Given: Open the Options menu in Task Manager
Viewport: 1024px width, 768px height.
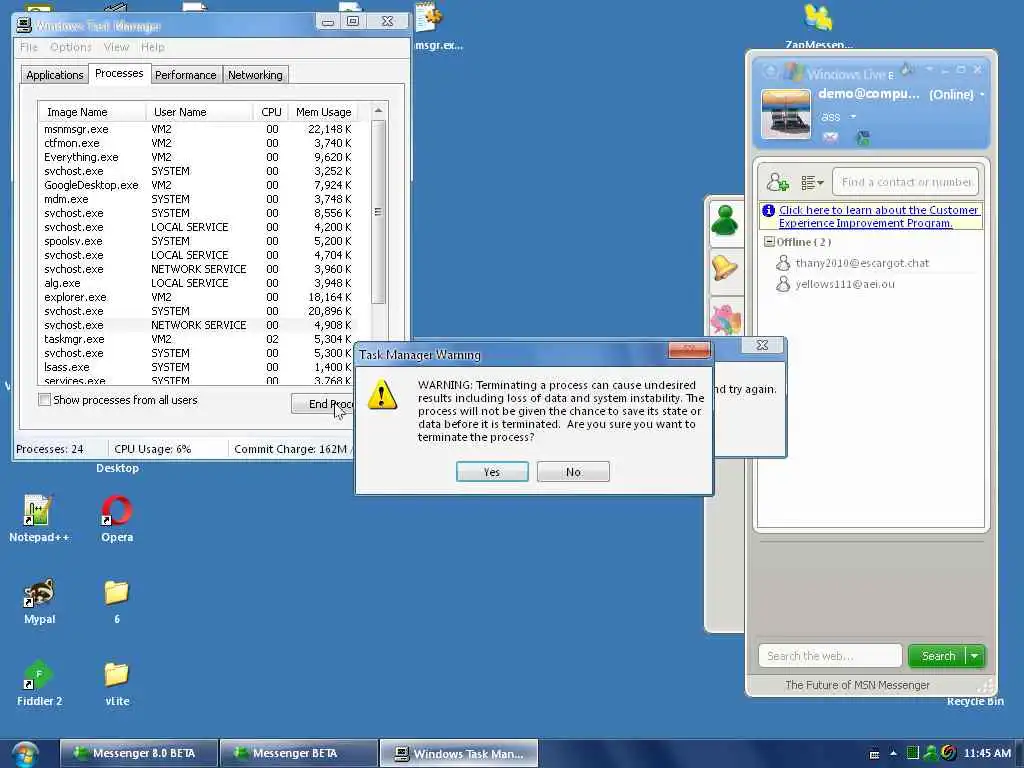Looking at the screenshot, I should [x=71, y=47].
